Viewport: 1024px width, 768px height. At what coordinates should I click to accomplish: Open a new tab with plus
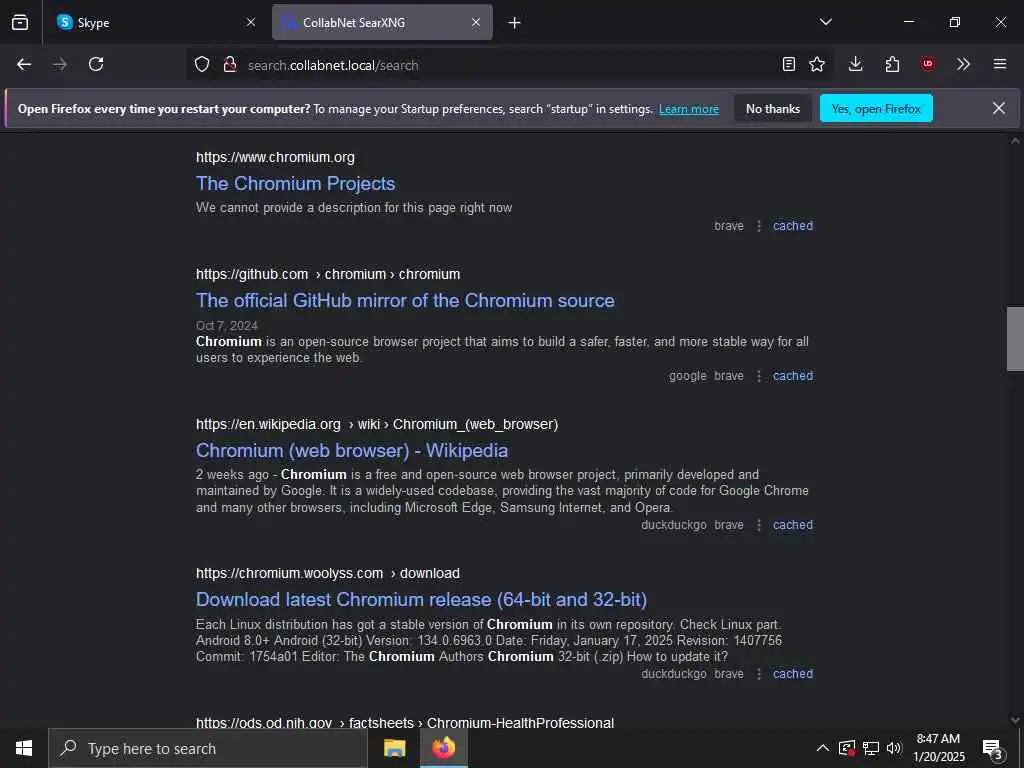tap(515, 23)
